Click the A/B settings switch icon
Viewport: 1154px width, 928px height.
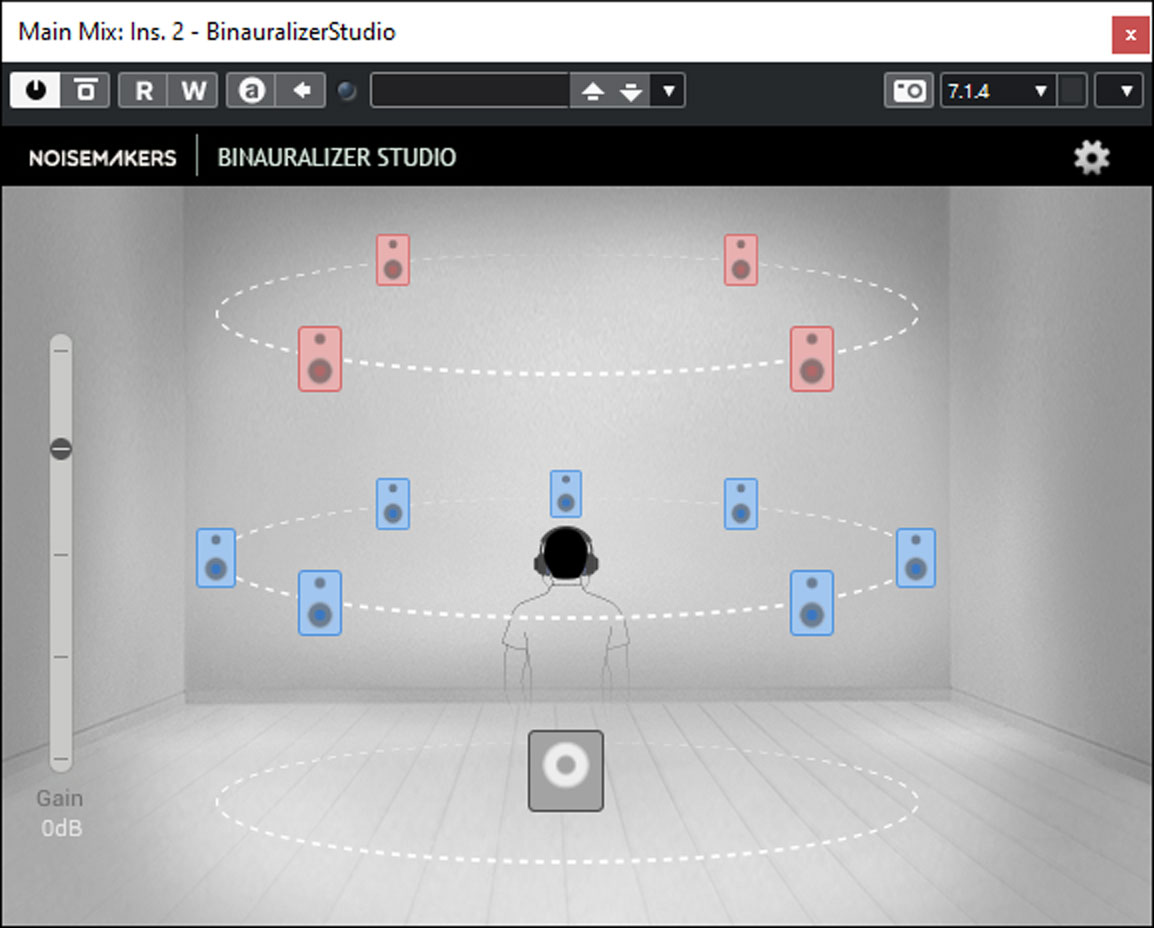(x=251, y=91)
